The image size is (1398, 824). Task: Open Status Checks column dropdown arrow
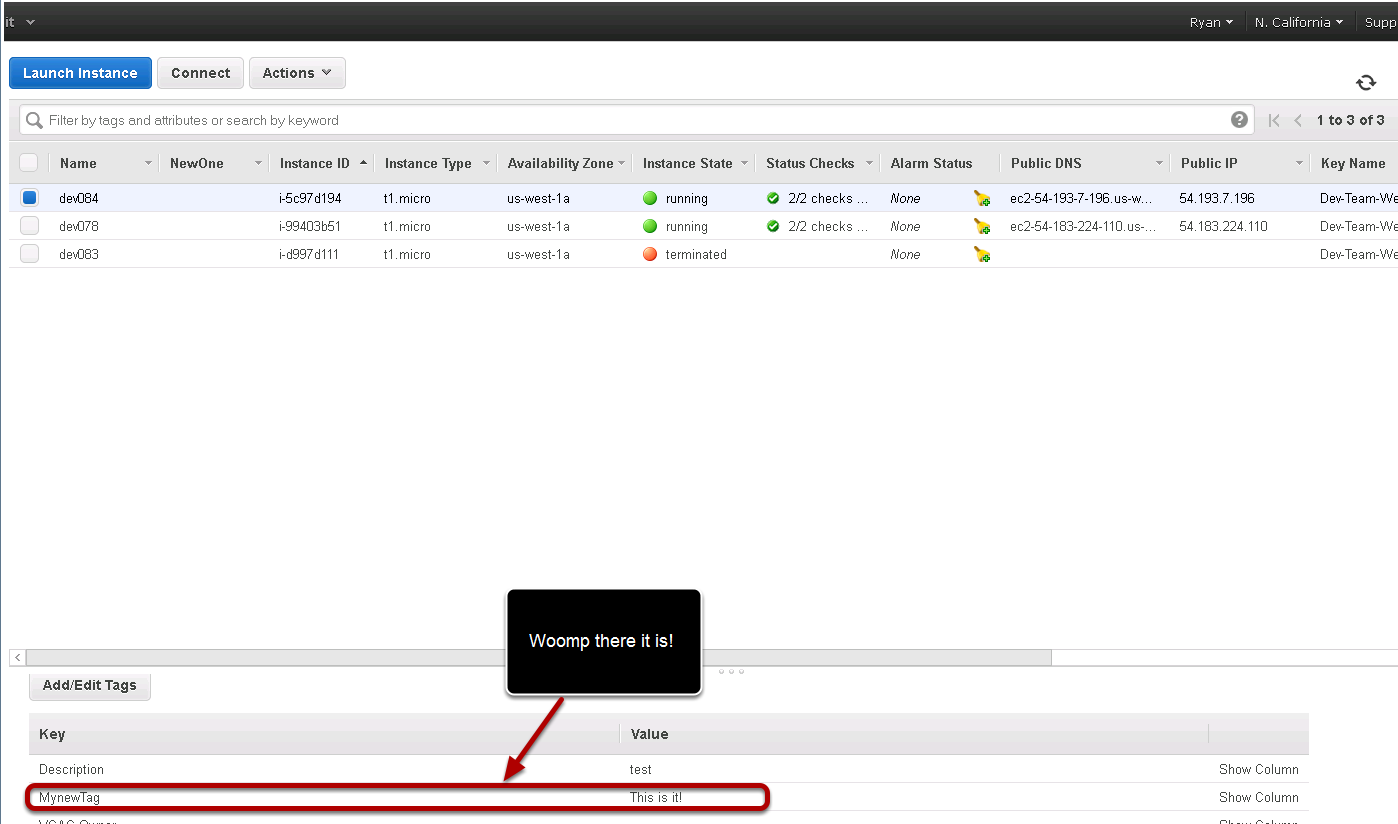pyautogui.click(x=867, y=163)
